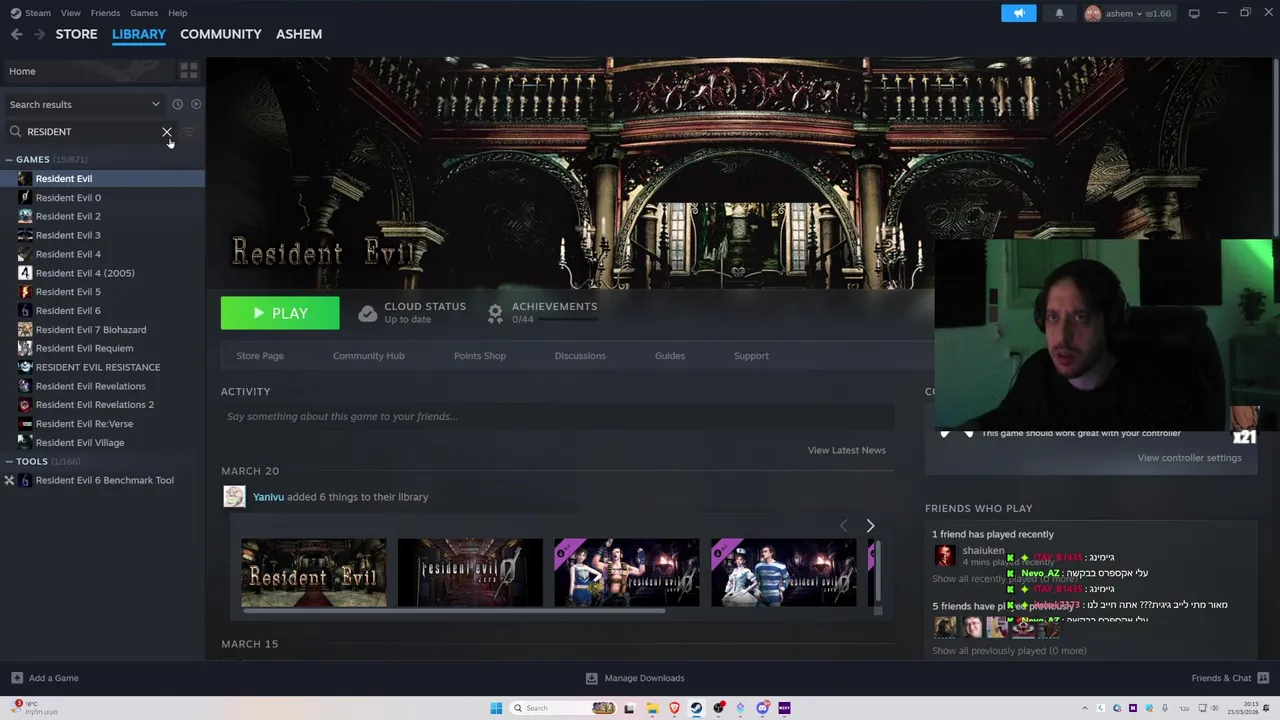Select Resident Evil Revelations 2 entry
The image size is (1280, 720).
pyautogui.click(x=95, y=405)
